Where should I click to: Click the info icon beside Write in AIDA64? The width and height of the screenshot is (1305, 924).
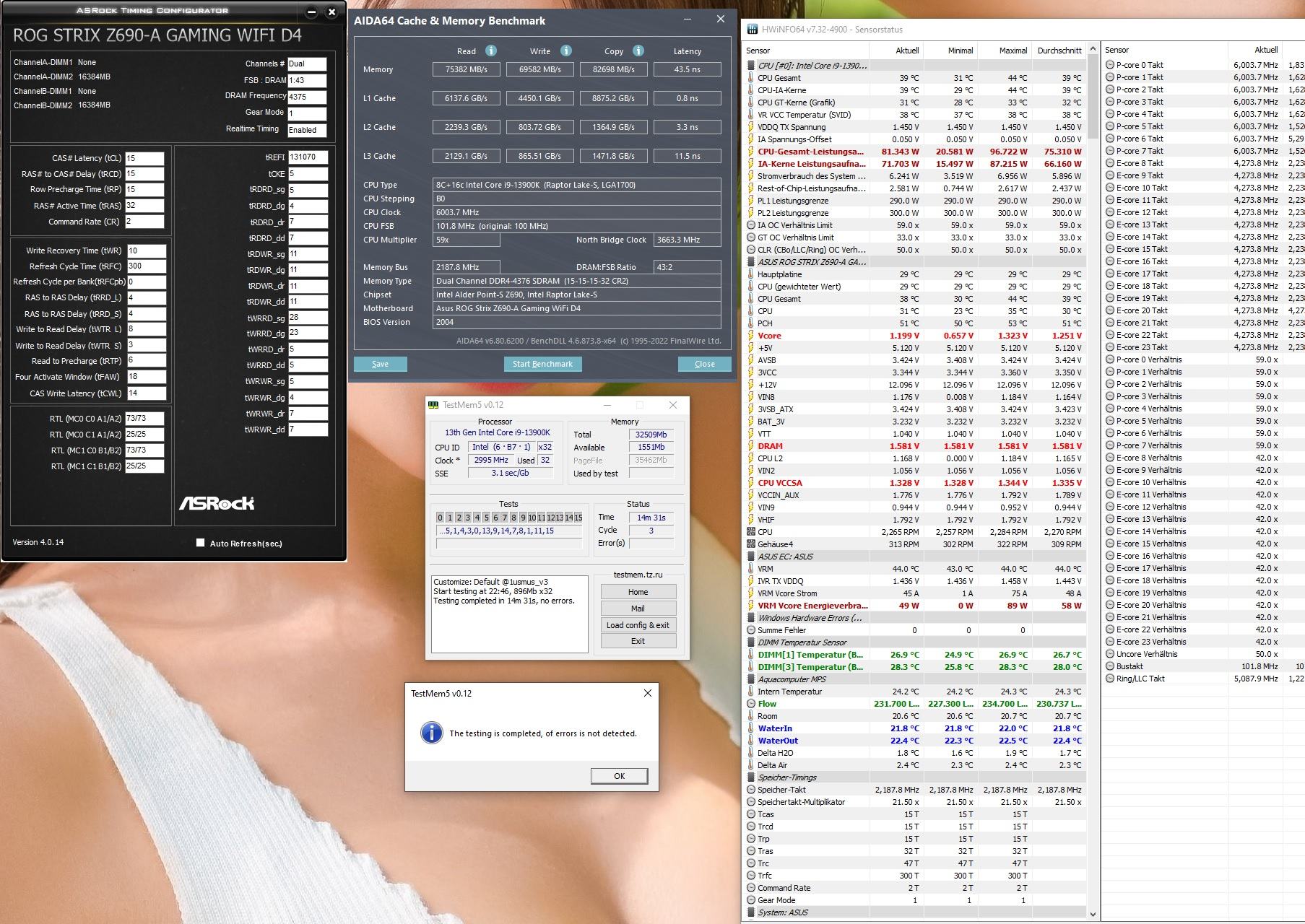tap(566, 51)
